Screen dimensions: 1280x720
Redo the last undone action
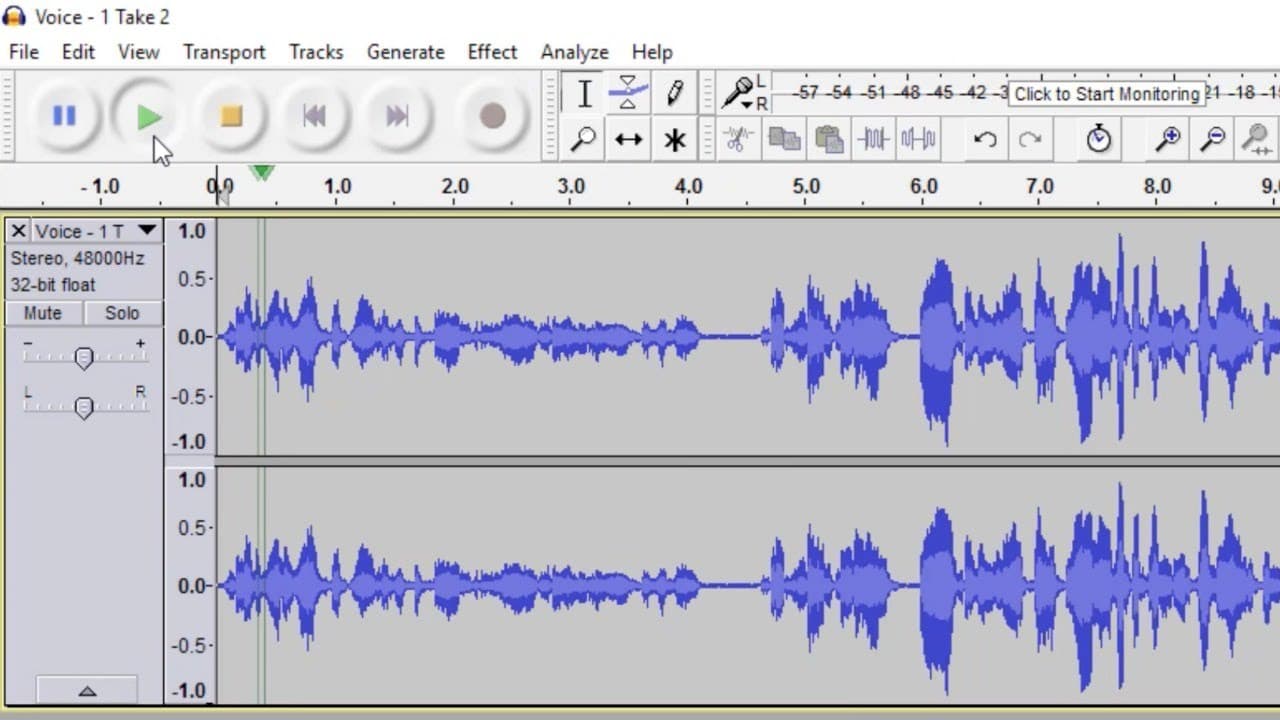pyautogui.click(x=1030, y=139)
